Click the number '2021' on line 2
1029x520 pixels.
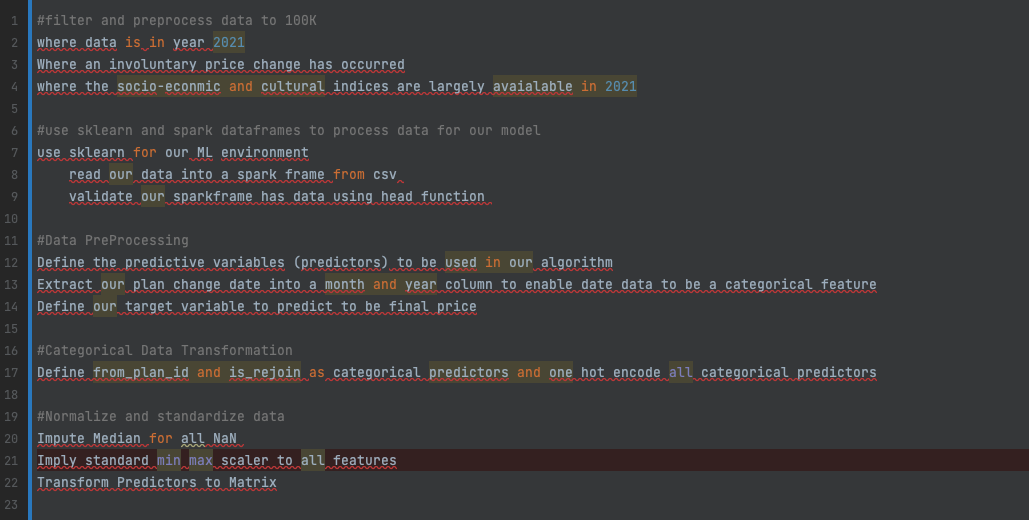point(228,43)
